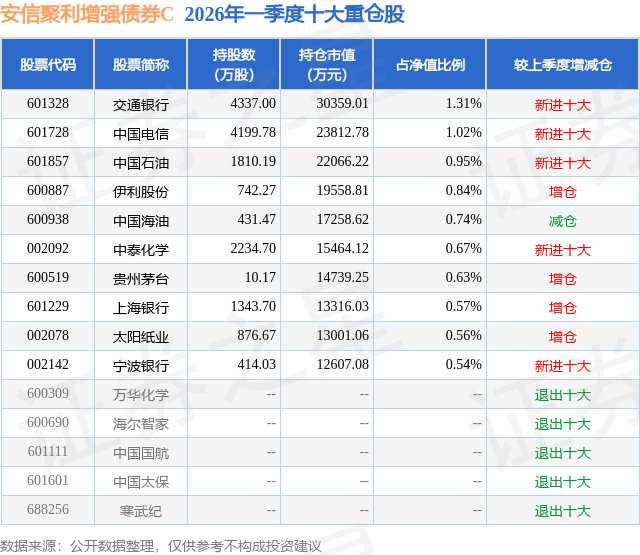This screenshot has width=640, height=555.
Task: Click stock code 002092
Action: coord(48,249)
